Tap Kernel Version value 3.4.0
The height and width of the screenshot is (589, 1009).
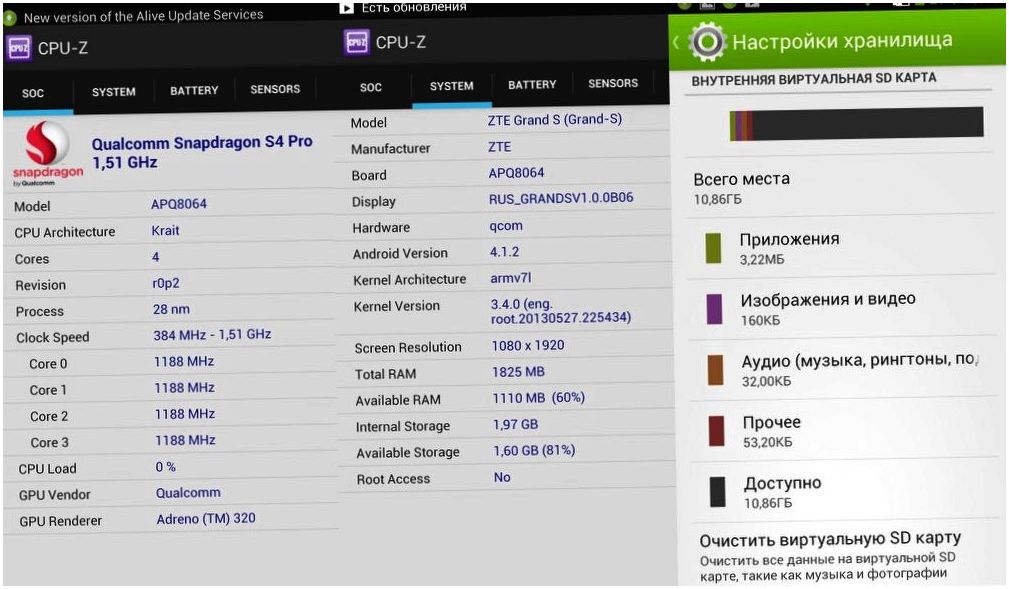point(561,311)
